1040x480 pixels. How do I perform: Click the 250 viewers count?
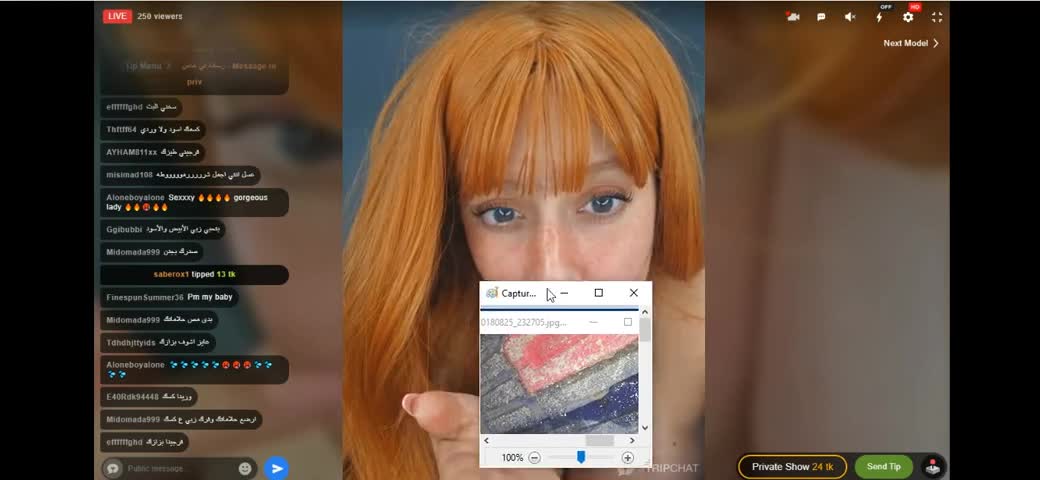click(160, 16)
